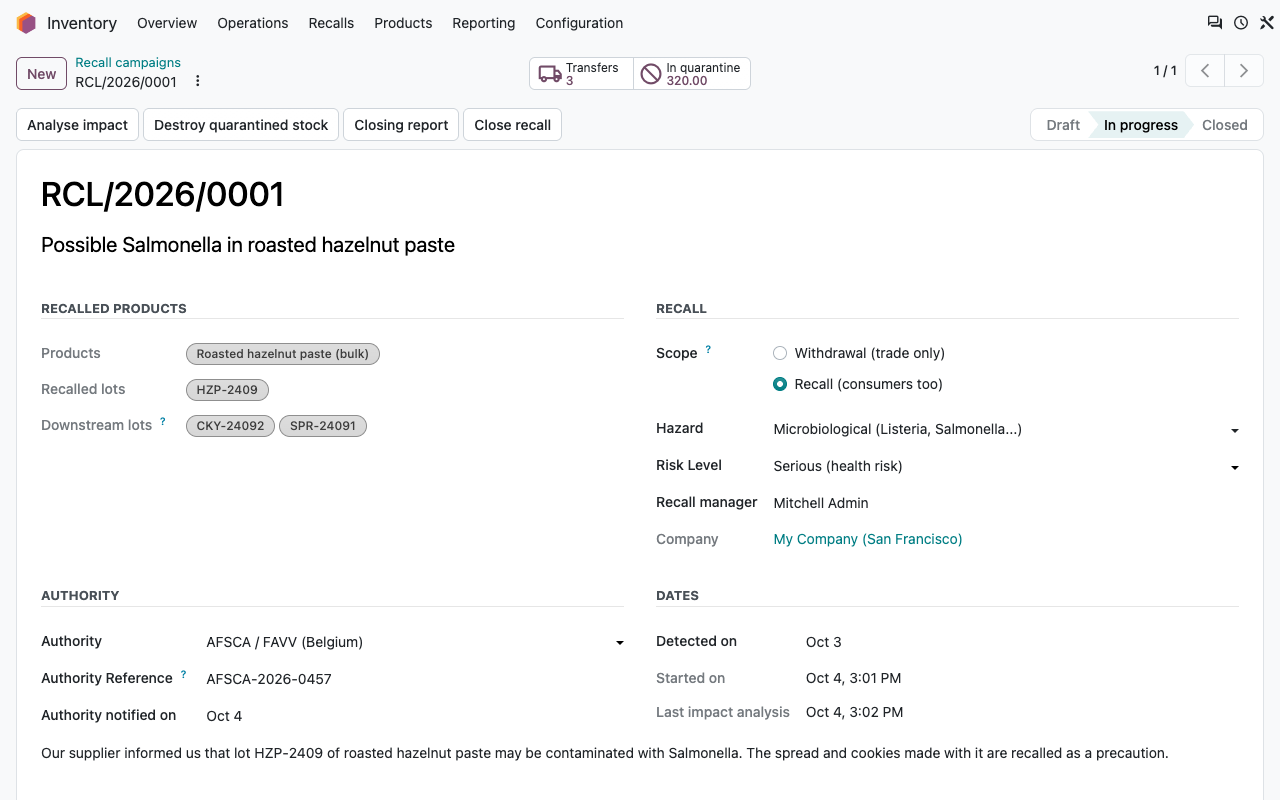1280x800 pixels.
Task: Click Closing report button
Action: pos(401,125)
